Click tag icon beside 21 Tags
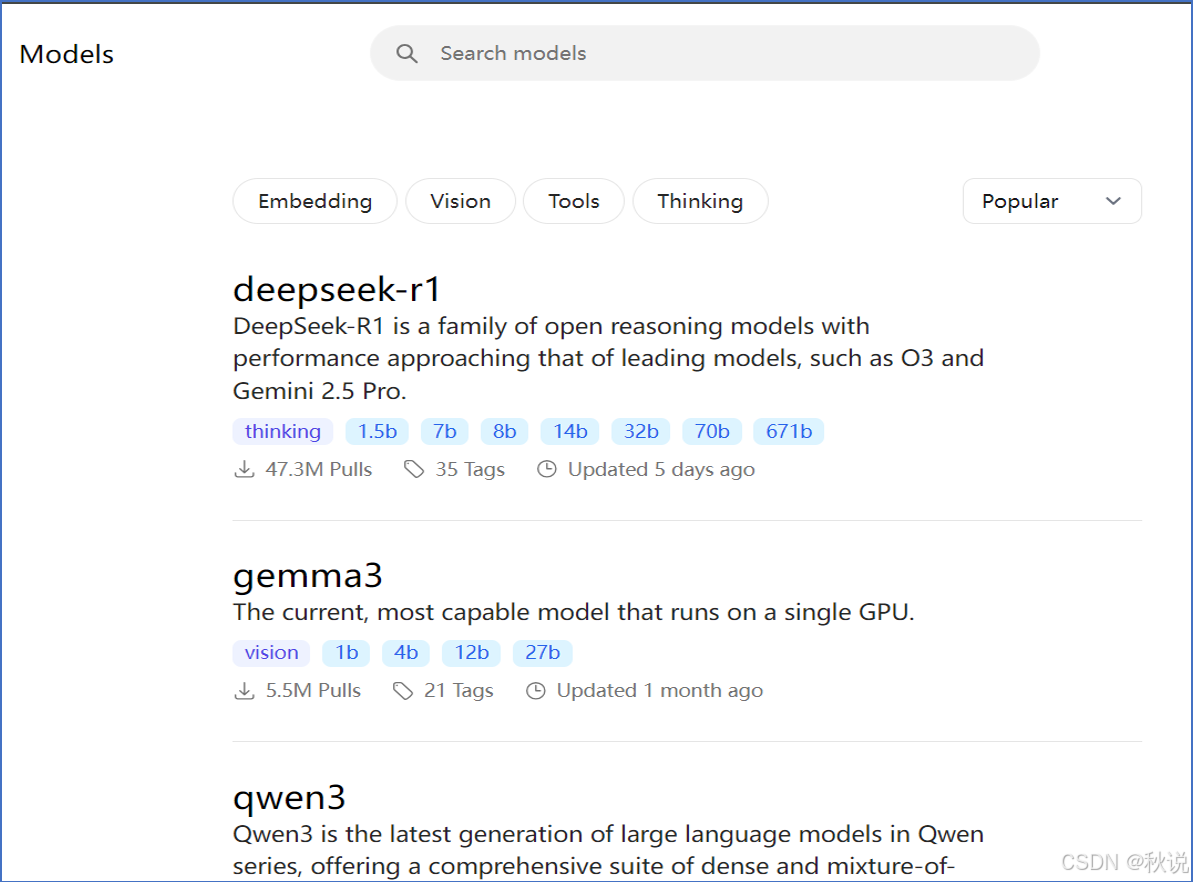1193x882 pixels. coord(402,691)
